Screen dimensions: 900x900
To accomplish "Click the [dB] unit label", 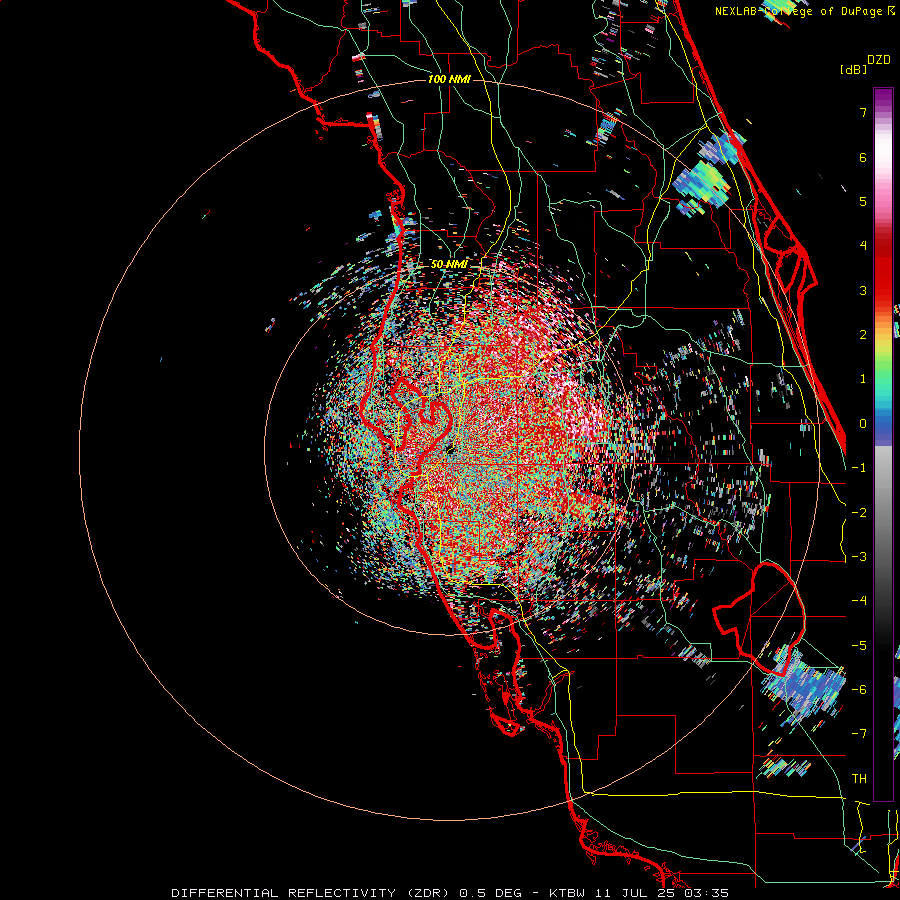I will coord(853,70).
